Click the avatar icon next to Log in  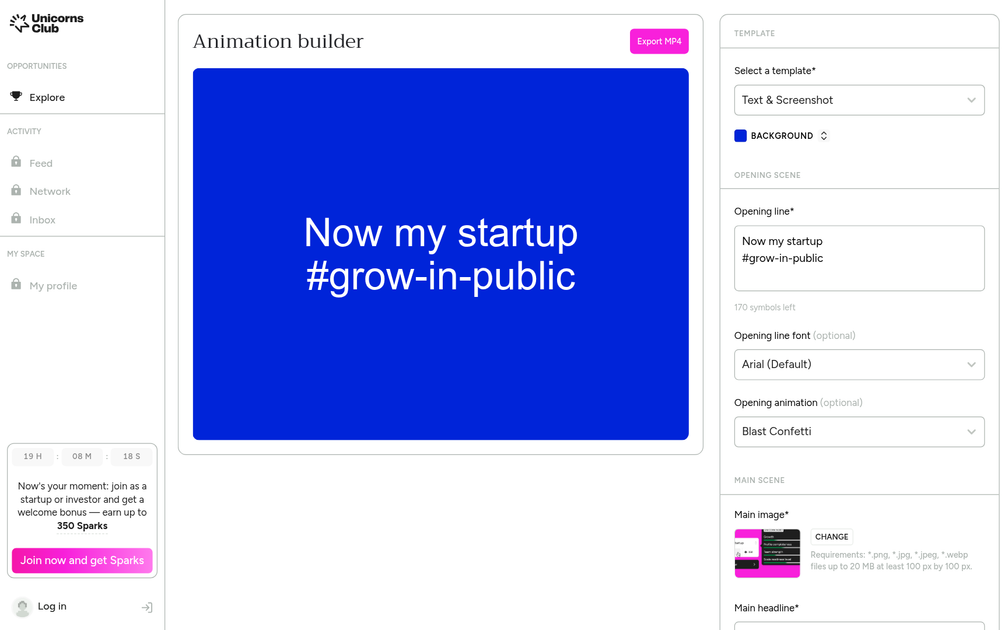(21, 606)
